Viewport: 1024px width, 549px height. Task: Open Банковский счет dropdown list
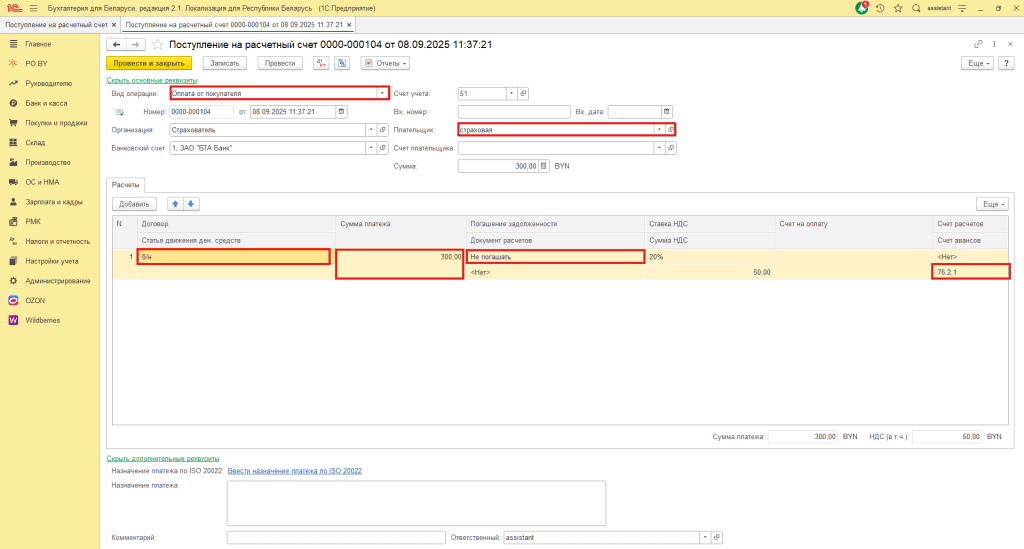pyautogui.click(x=371, y=148)
